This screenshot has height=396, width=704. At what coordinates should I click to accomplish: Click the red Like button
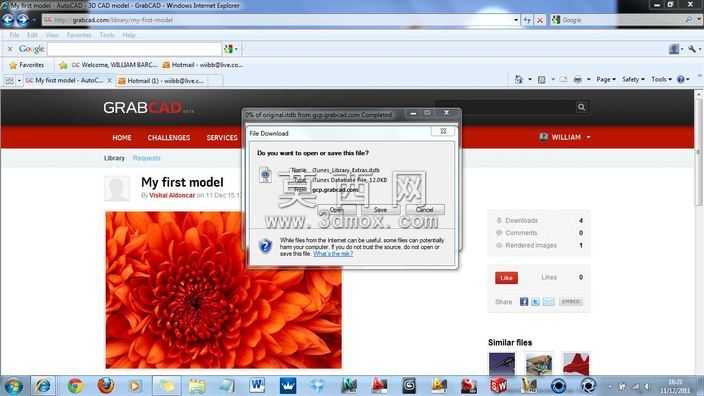click(506, 278)
